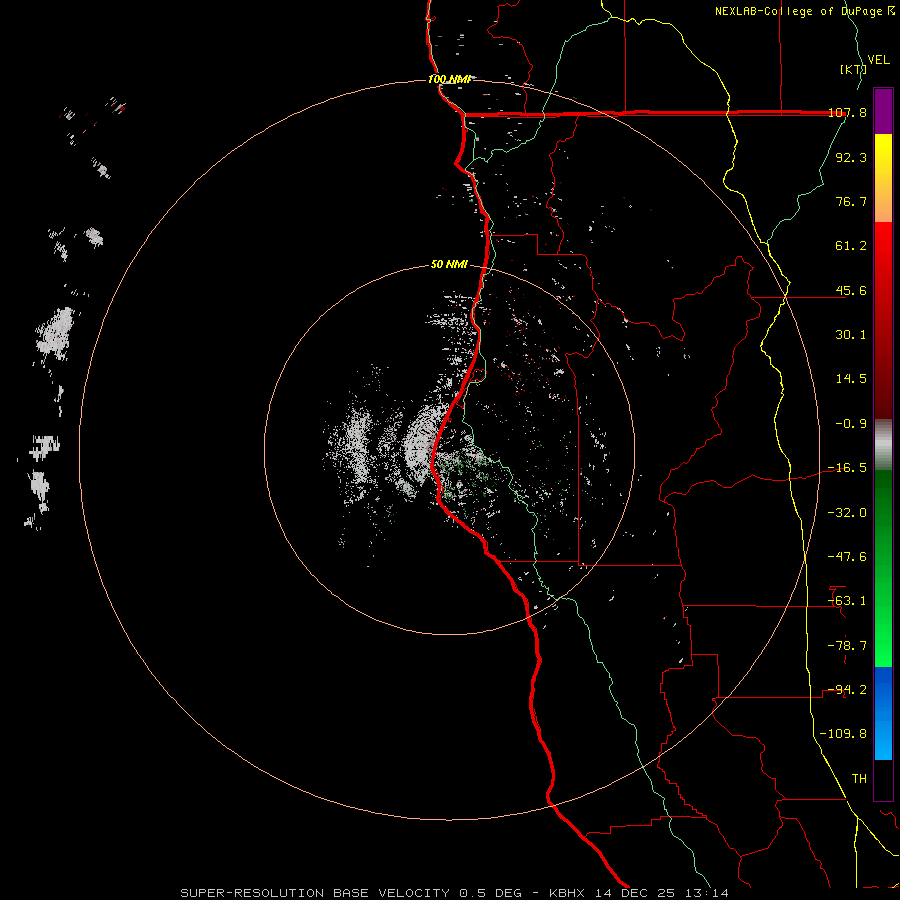900x900 pixels.
Task: Click the 100 NMI range ring label
Action: coord(450,79)
